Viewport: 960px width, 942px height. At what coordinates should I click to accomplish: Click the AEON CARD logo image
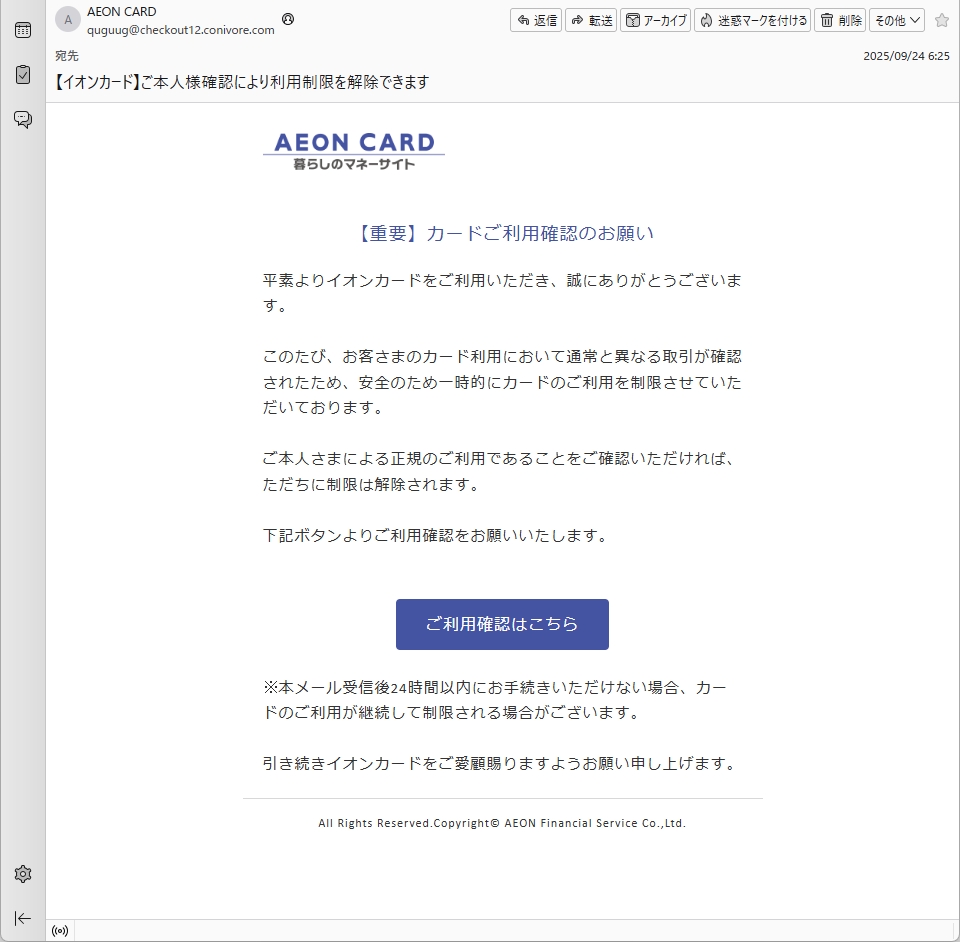click(x=354, y=150)
